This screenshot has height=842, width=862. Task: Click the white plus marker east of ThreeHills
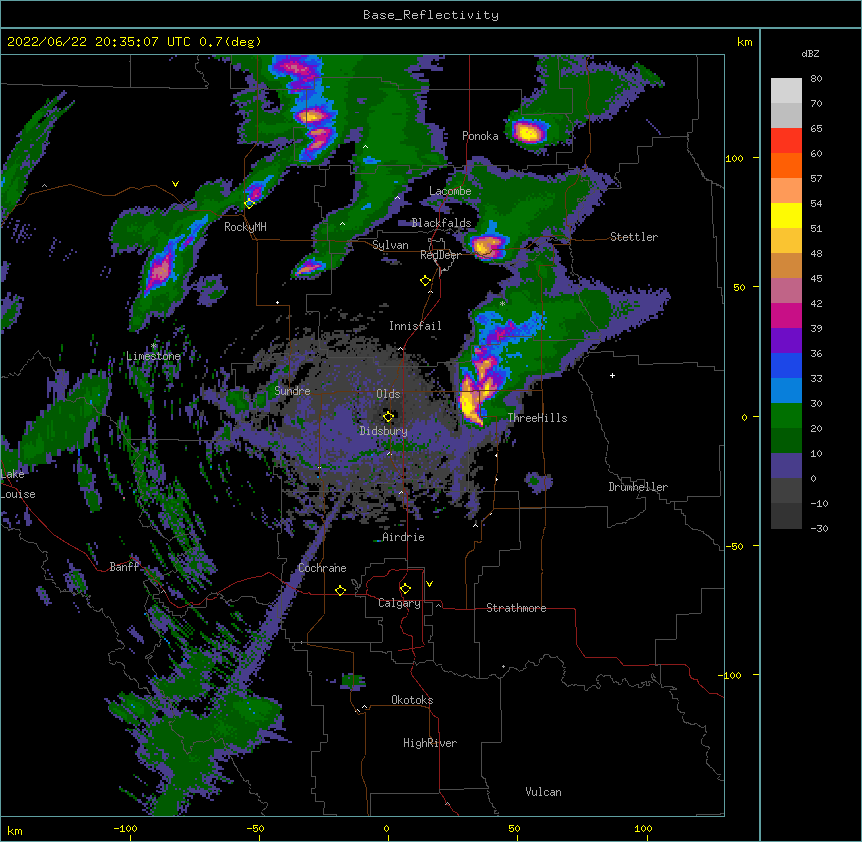(x=612, y=375)
